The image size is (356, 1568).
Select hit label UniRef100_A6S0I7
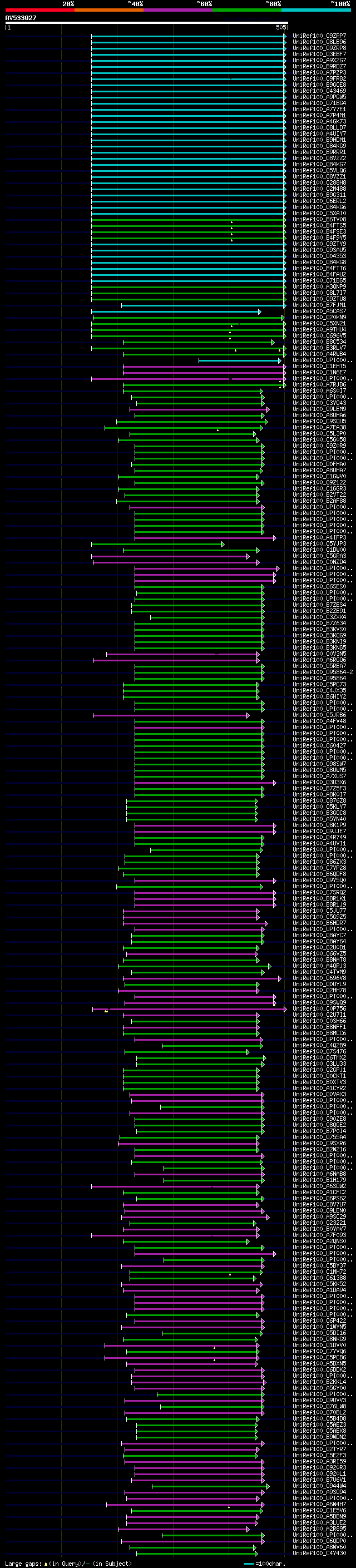319,391
